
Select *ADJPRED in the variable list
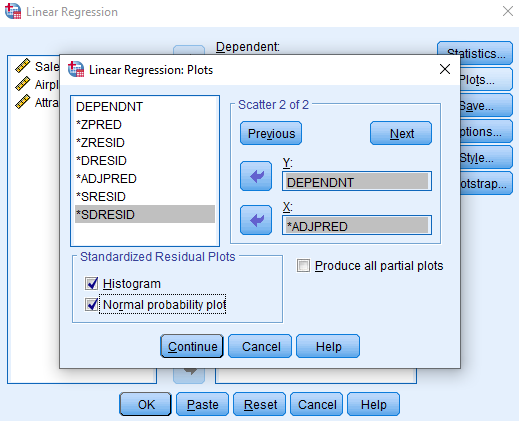pyautogui.click(x=145, y=179)
